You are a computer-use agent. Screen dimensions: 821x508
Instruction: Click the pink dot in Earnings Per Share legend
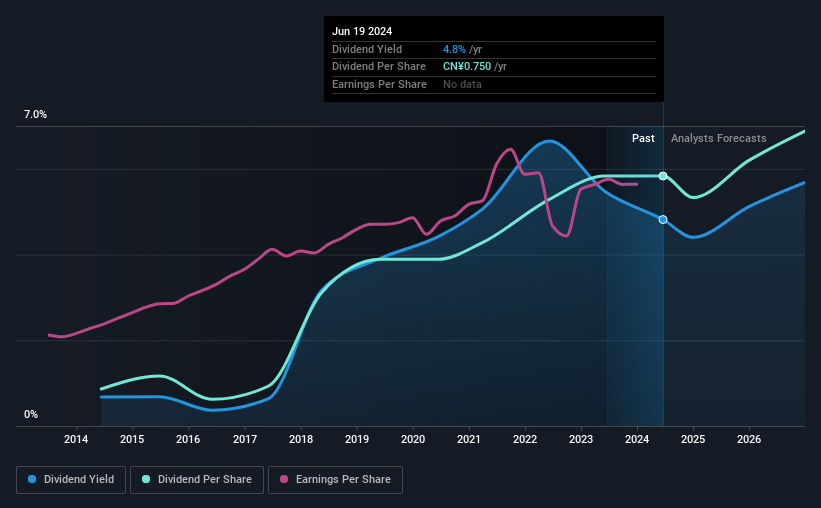[284, 479]
